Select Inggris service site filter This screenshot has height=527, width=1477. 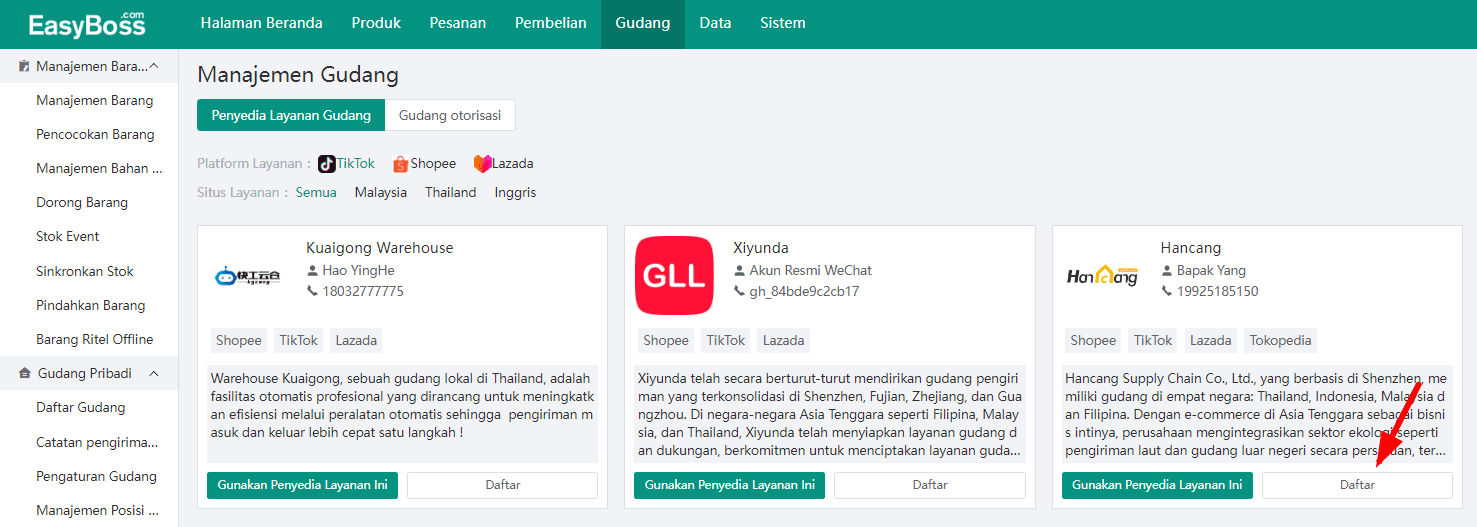pyautogui.click(x=515, y=192)
